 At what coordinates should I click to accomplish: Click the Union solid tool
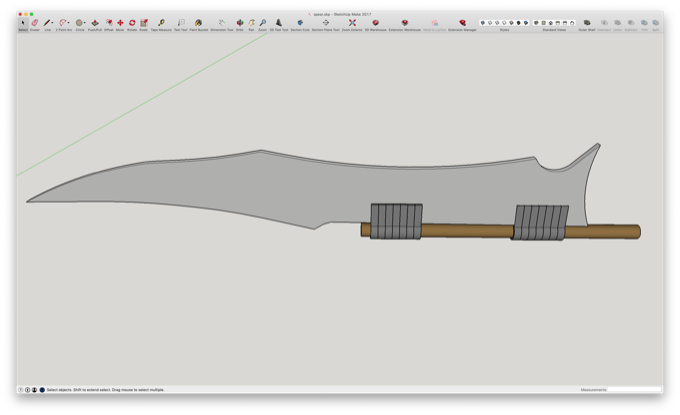pos(618,23)
